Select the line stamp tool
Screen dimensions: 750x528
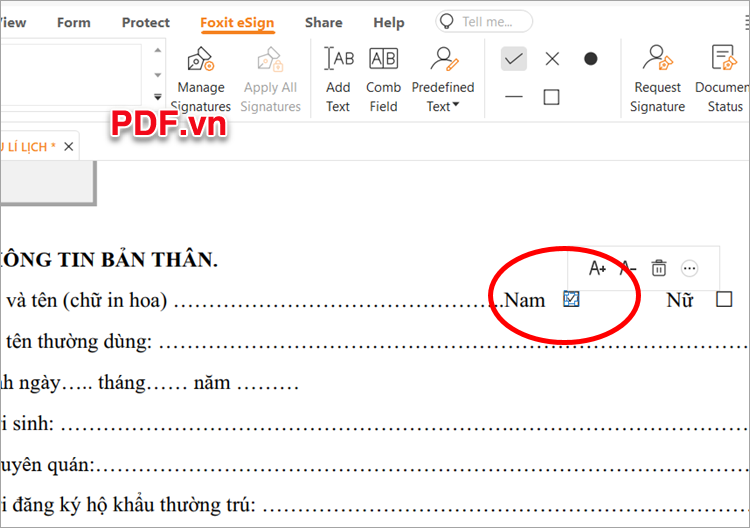[514, 97]
